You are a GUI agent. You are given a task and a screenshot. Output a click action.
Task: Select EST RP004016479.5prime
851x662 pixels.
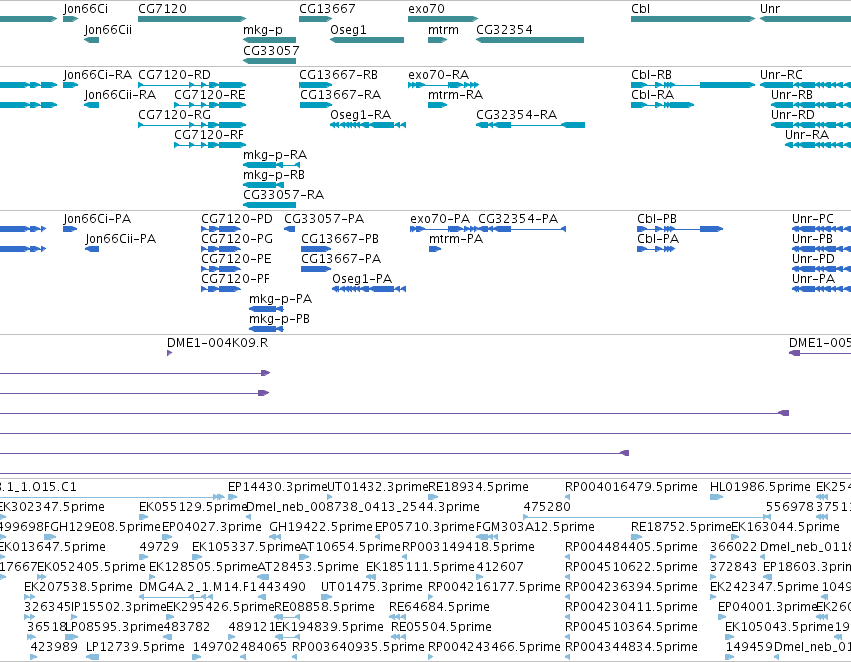click(x=631, y=487)
